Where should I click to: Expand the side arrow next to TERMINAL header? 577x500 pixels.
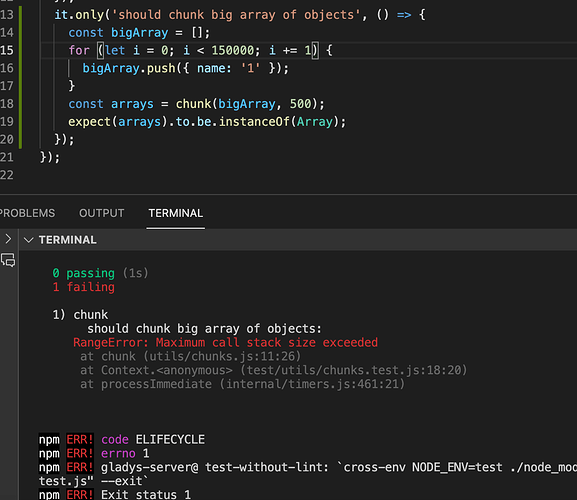[8, 239]
